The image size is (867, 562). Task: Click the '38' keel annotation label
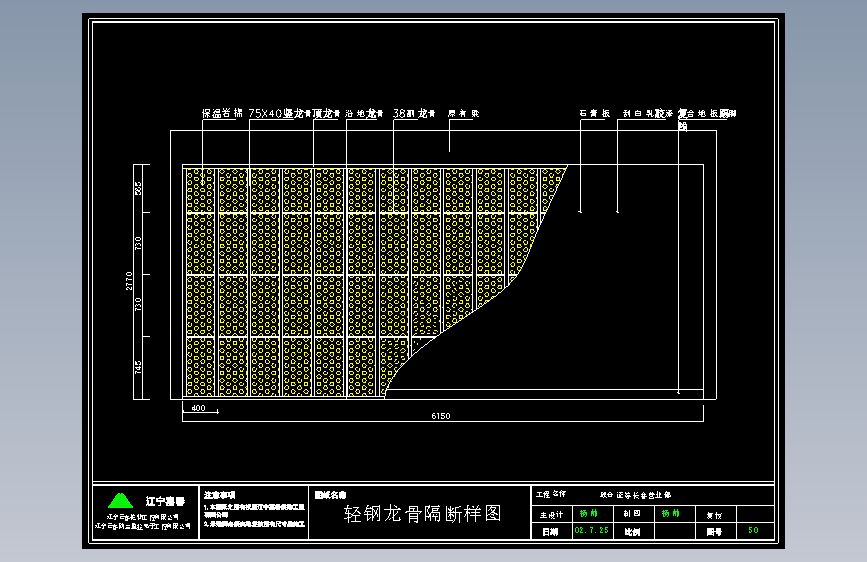click(x=414, y=113)
